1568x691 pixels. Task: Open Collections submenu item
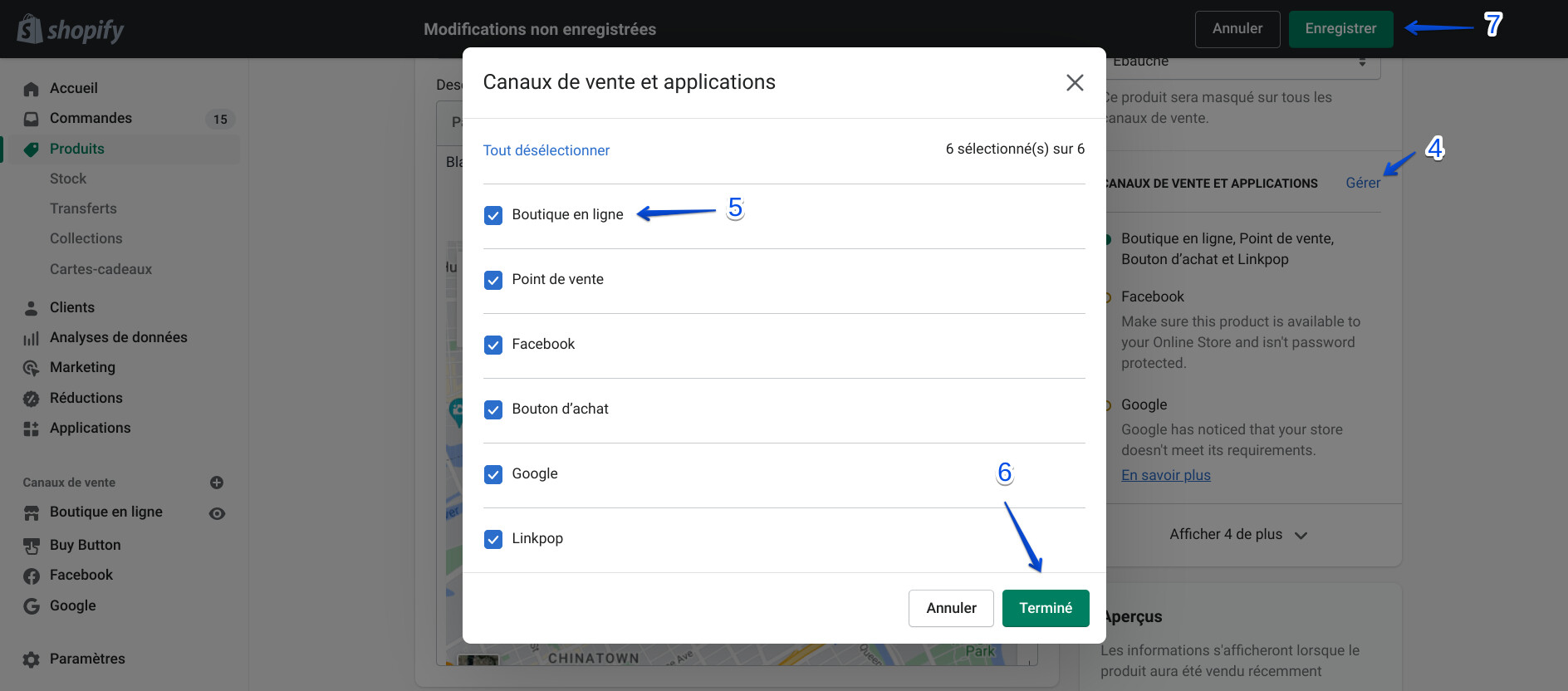click(86, 238)
